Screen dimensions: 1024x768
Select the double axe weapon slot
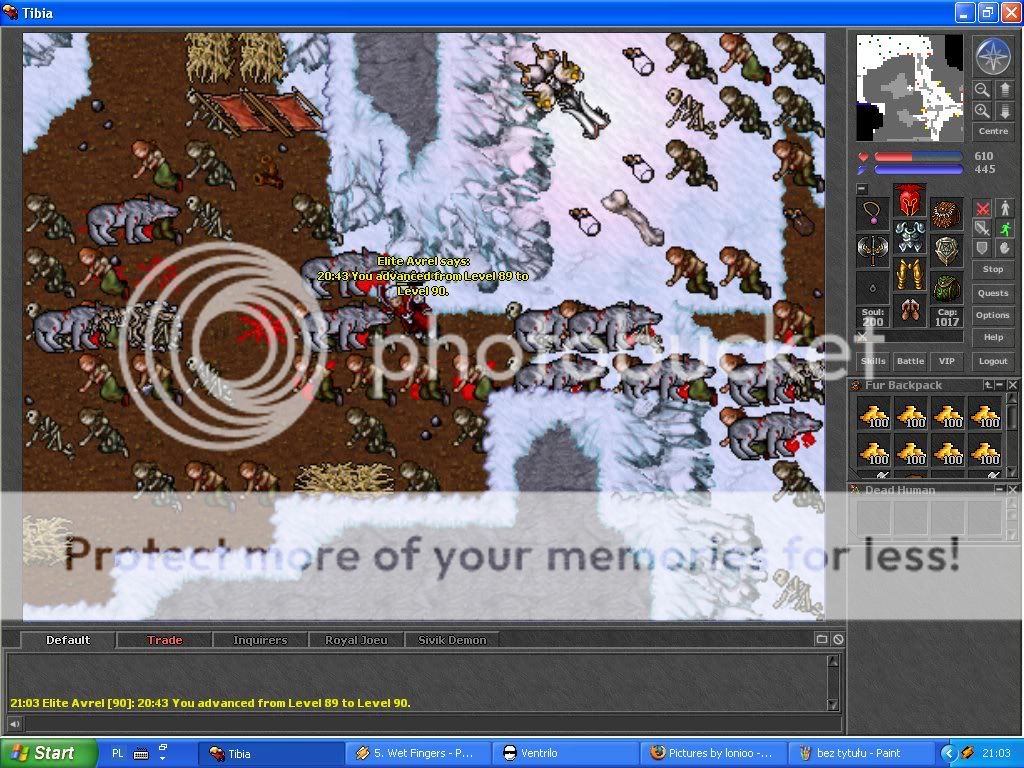[873, 251]
